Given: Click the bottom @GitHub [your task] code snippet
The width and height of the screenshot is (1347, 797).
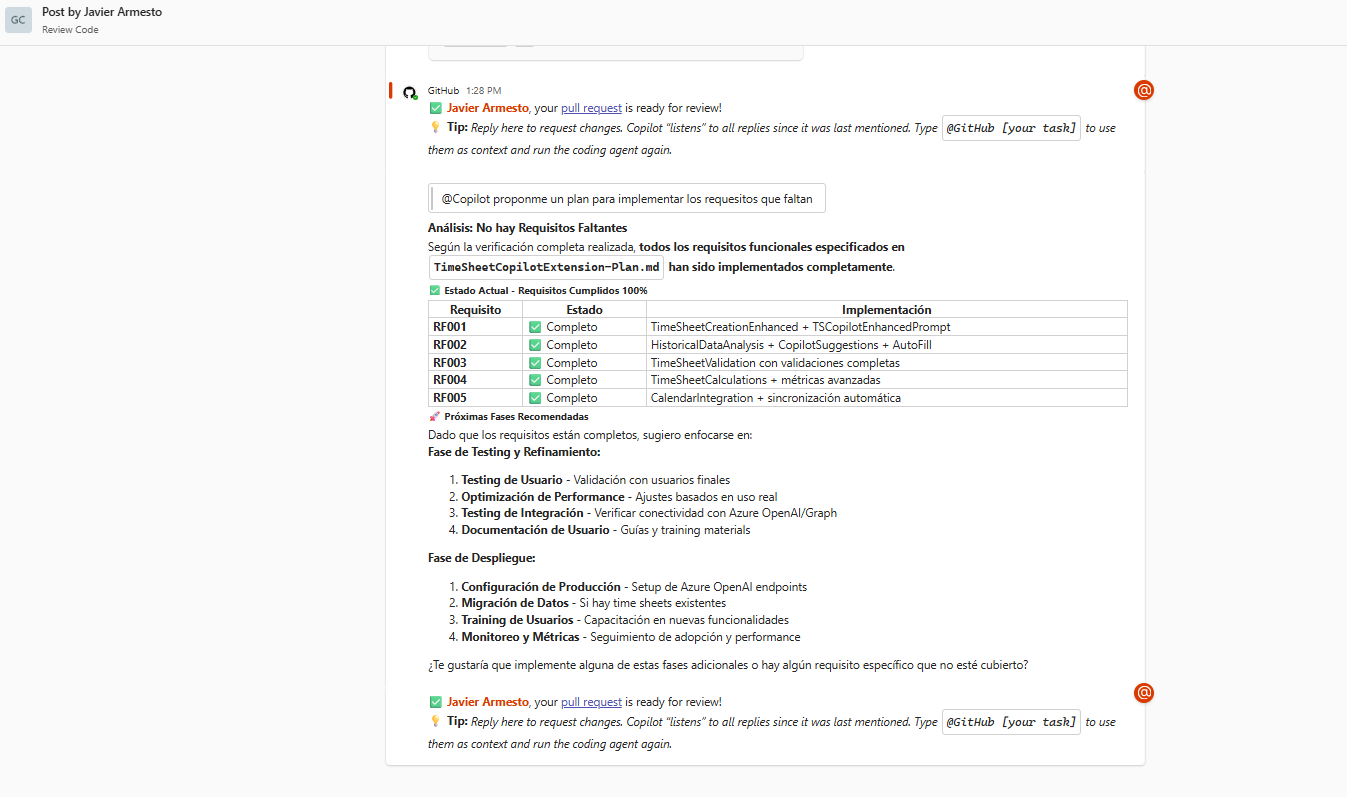Looking at the screenshot, I should click(x=1011, y=722).
